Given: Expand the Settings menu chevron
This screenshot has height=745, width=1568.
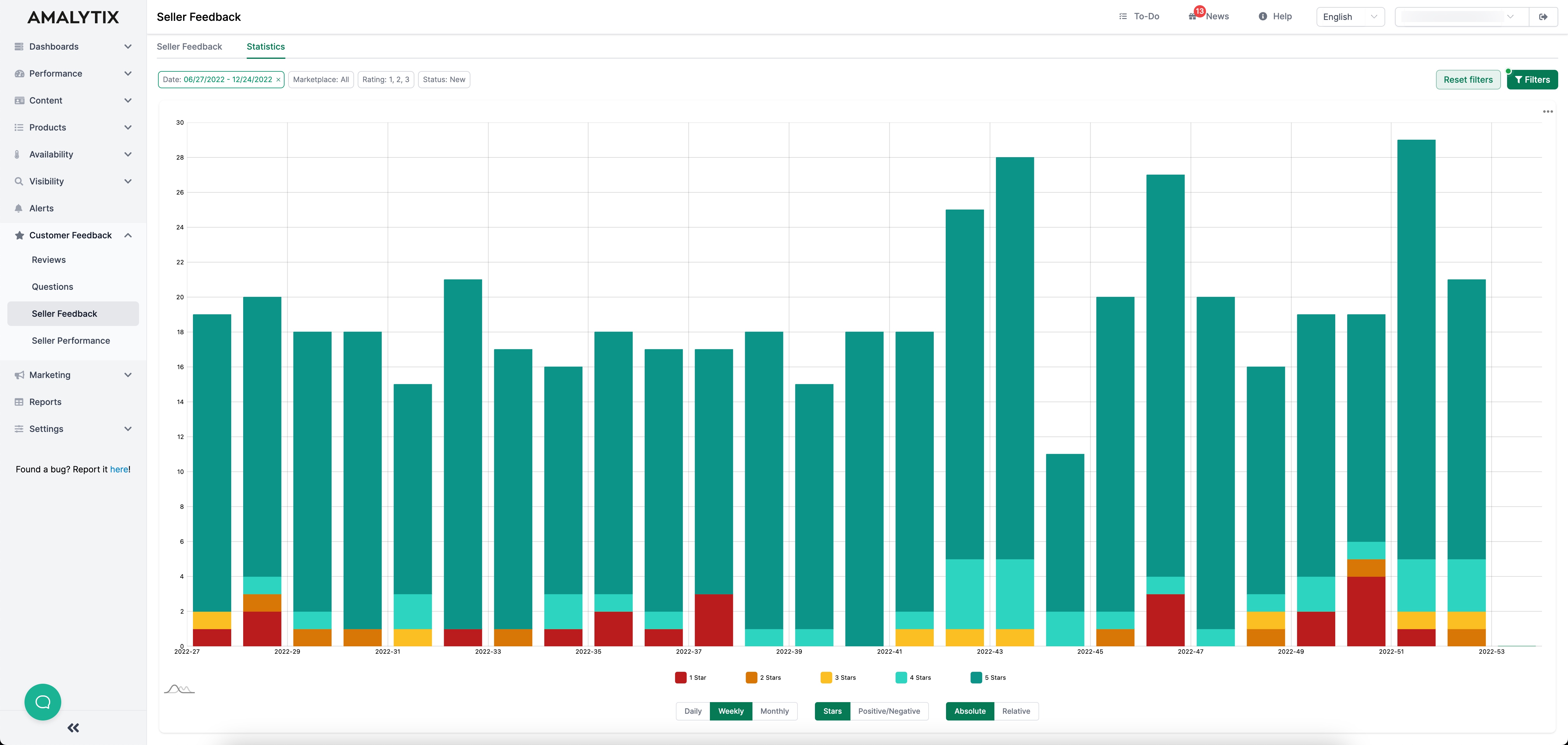Looking at the screenshot, I should tap(128, 429).
